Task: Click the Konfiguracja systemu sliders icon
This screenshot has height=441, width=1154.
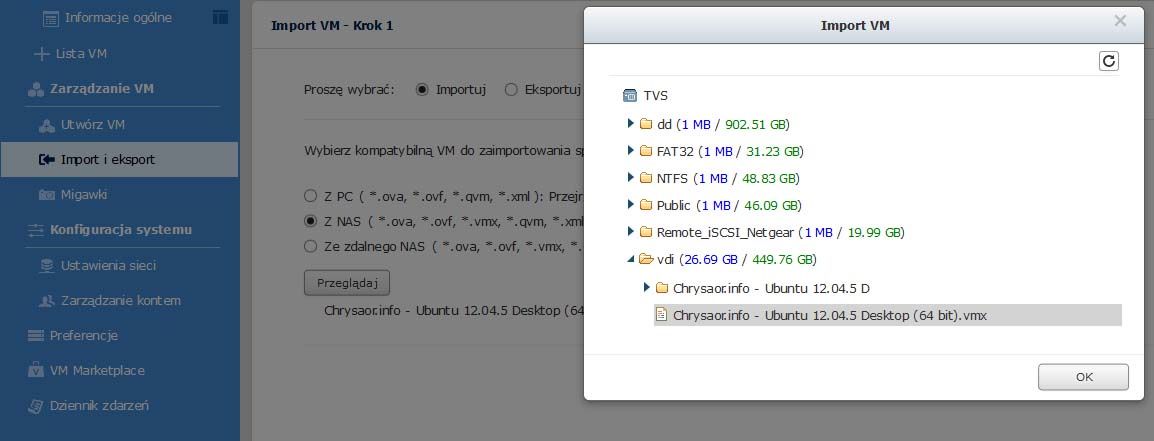Action: point(35,230)
